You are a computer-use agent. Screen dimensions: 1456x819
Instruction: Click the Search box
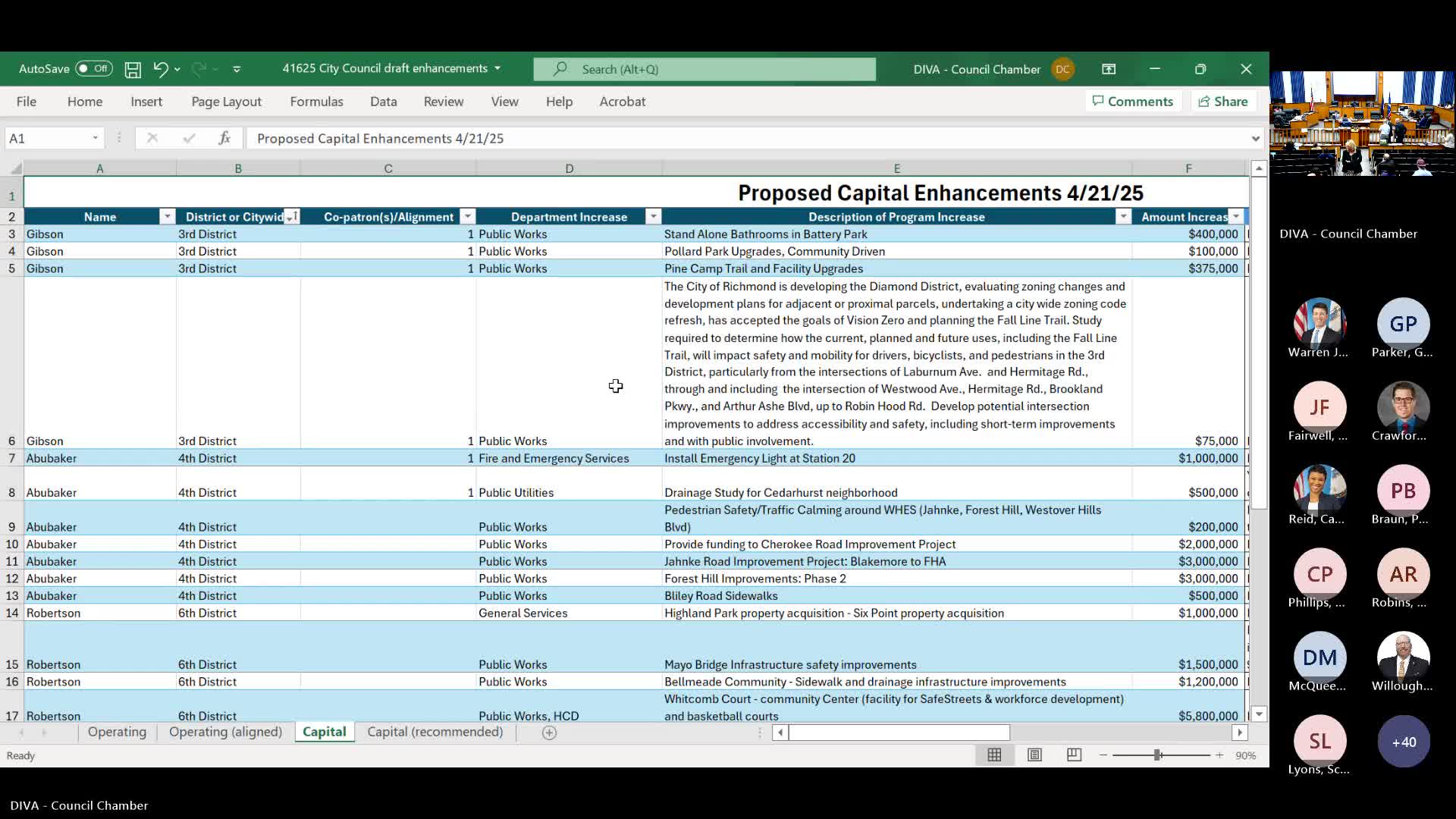tap(704, 69)
